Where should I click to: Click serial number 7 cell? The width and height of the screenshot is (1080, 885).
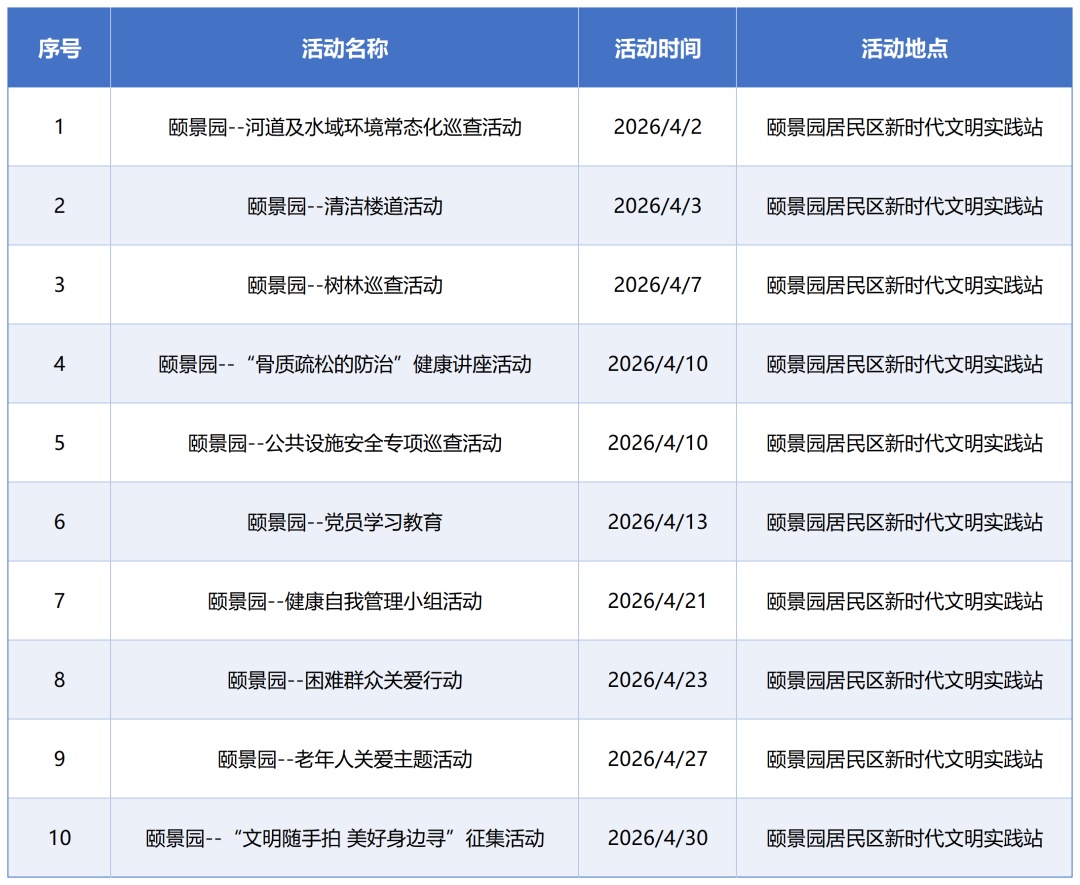pyautogui.click(x=59, y=601)
